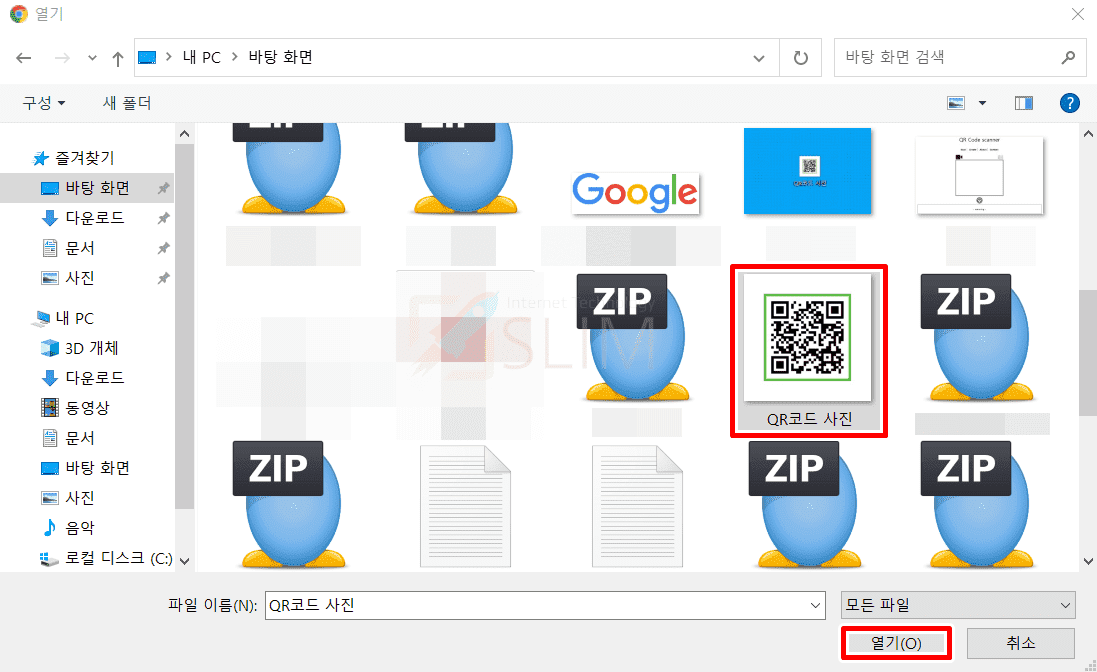Expand the view options dropdown arrow

pos(982,103)
